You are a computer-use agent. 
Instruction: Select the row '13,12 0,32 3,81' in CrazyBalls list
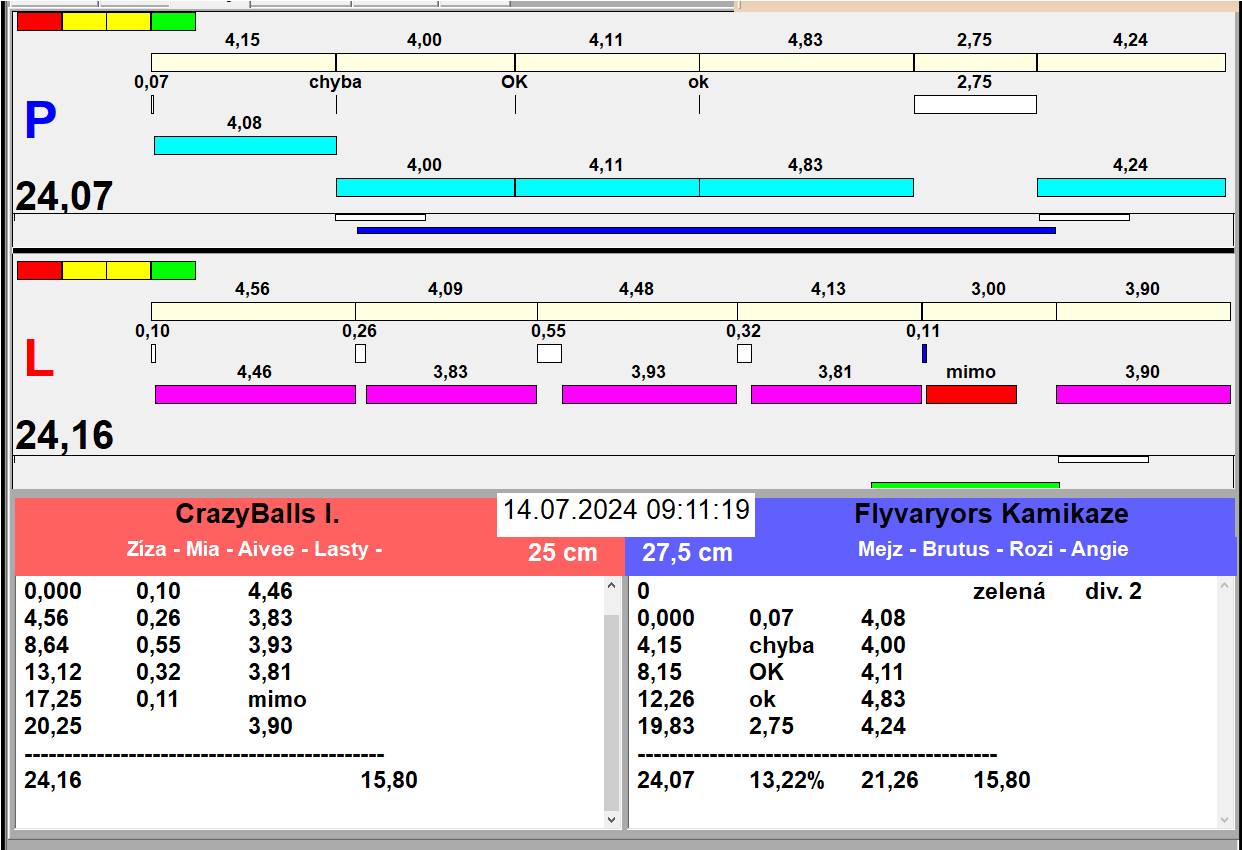tap(158, 672)
